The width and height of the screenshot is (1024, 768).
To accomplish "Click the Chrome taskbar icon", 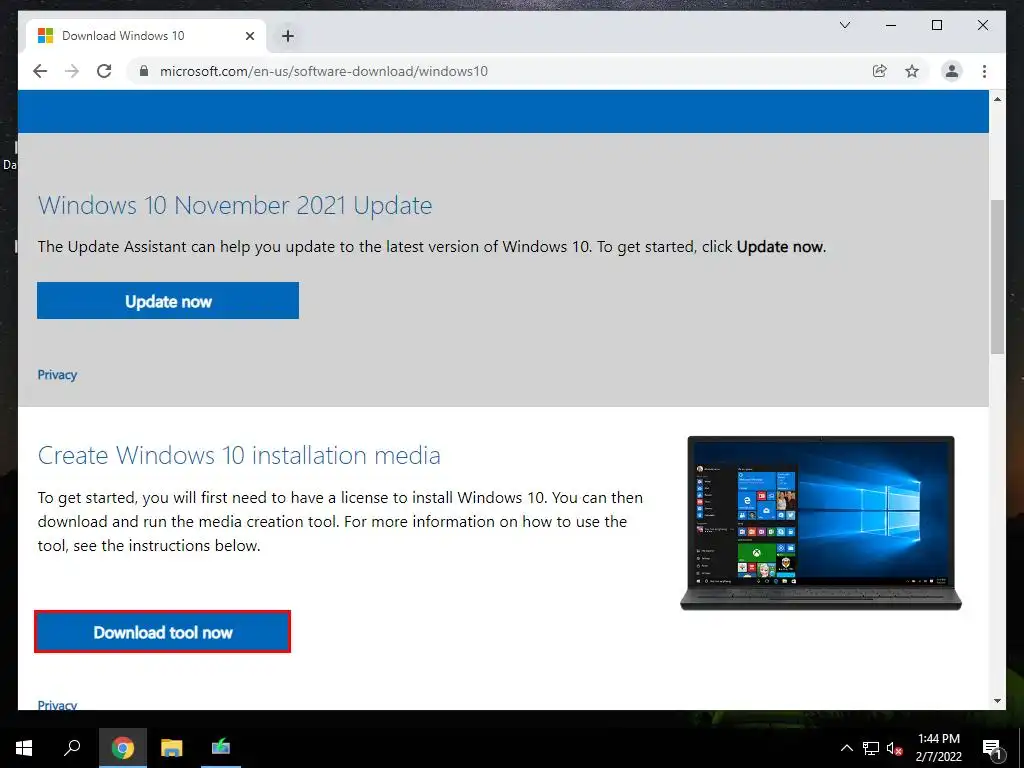I will point(123,748).
